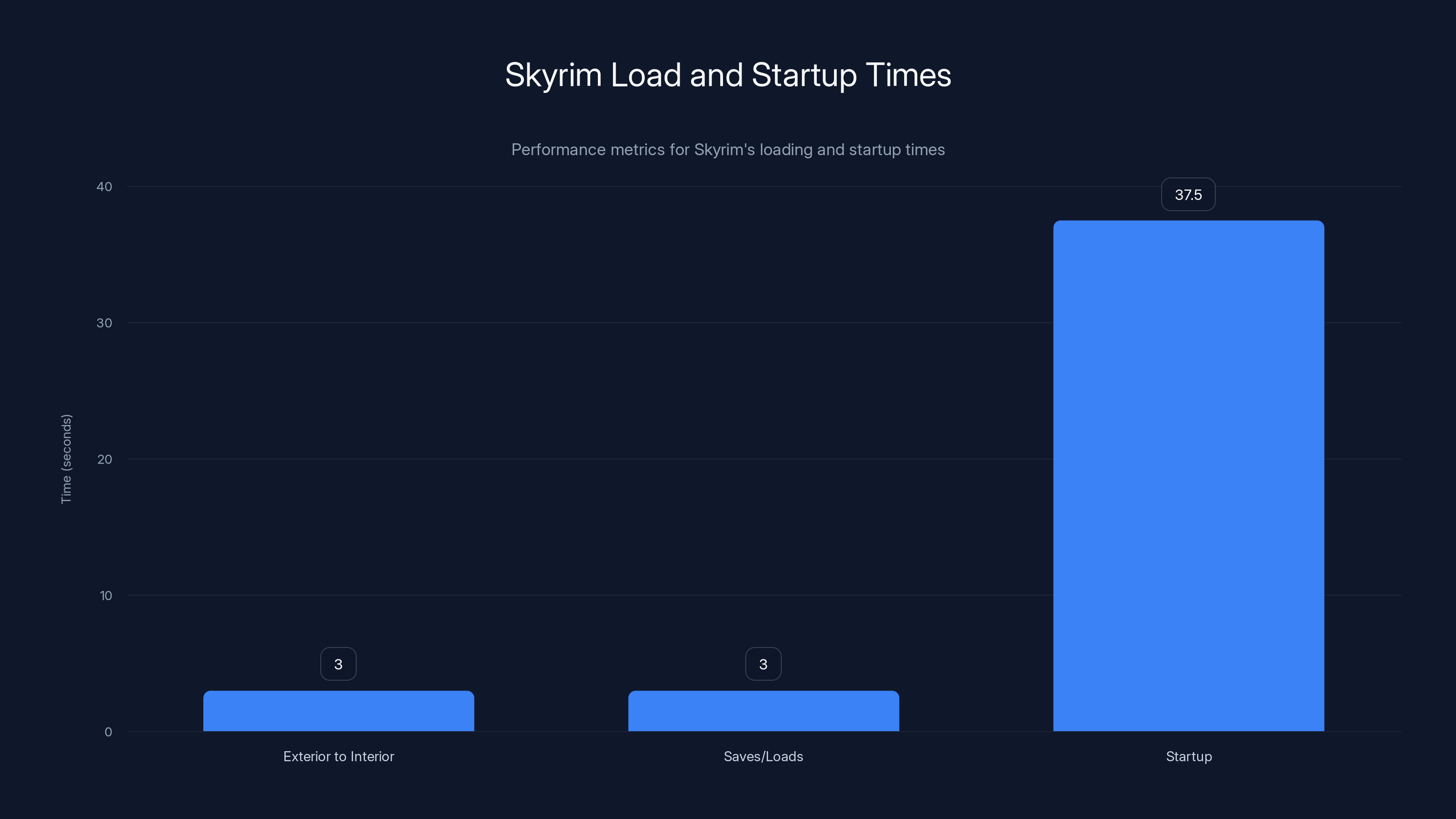Click the 20 mark on the y-axis
The height and width of the screenshot is (819, 1456).
point(104,459)
